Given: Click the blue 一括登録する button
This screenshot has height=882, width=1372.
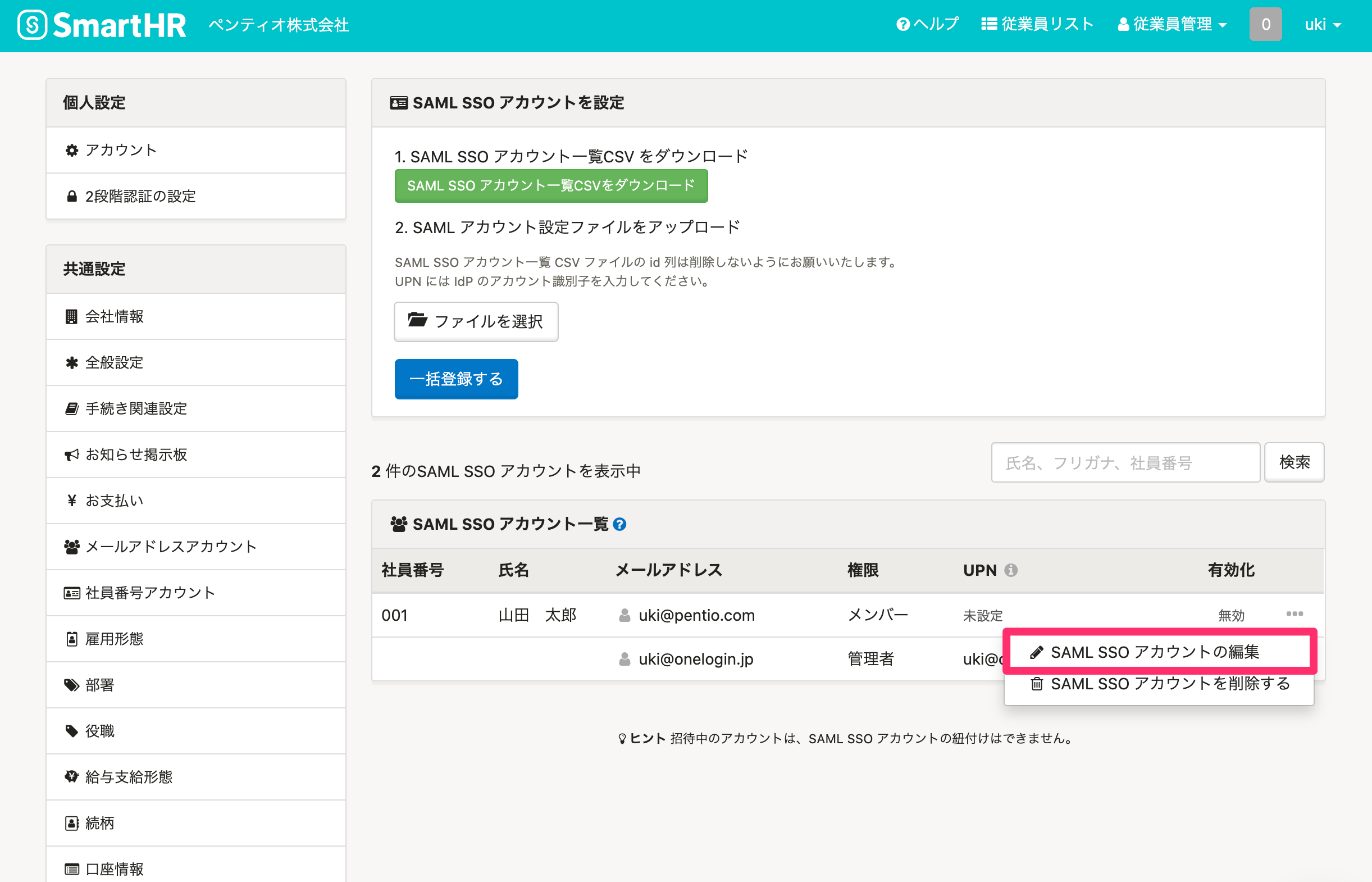Looking at the screenshot, I should point(456,379).
